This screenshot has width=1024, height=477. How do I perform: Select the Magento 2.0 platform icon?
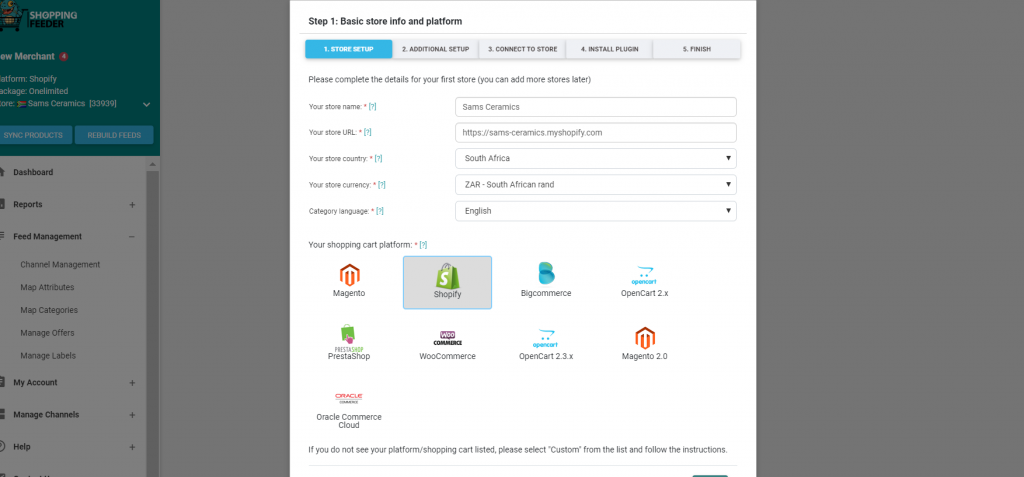point(645,338)
